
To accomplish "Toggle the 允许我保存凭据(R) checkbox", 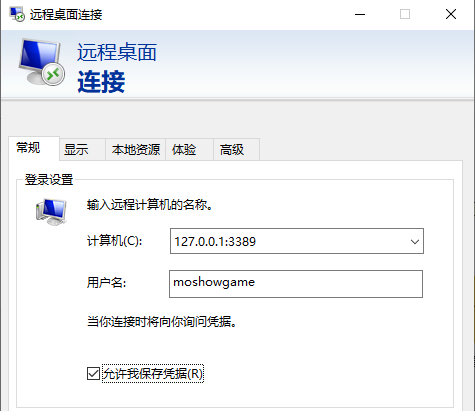I will tap(93, 373).
